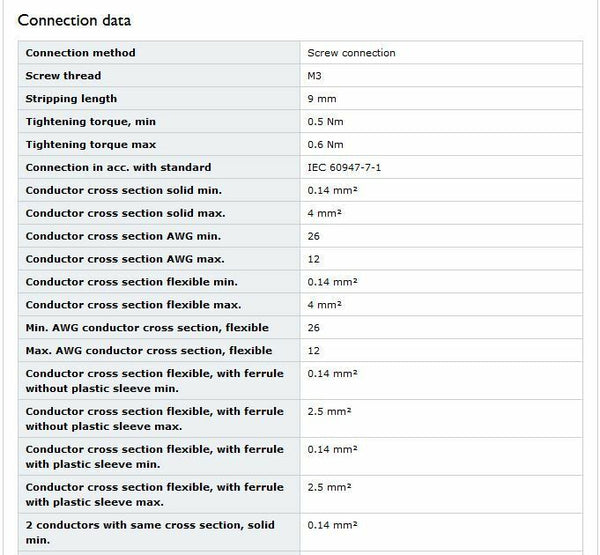Screen dimensions: 600x555
Task: Select "Conductor cross section solid min." label
Action: point(123,190)
